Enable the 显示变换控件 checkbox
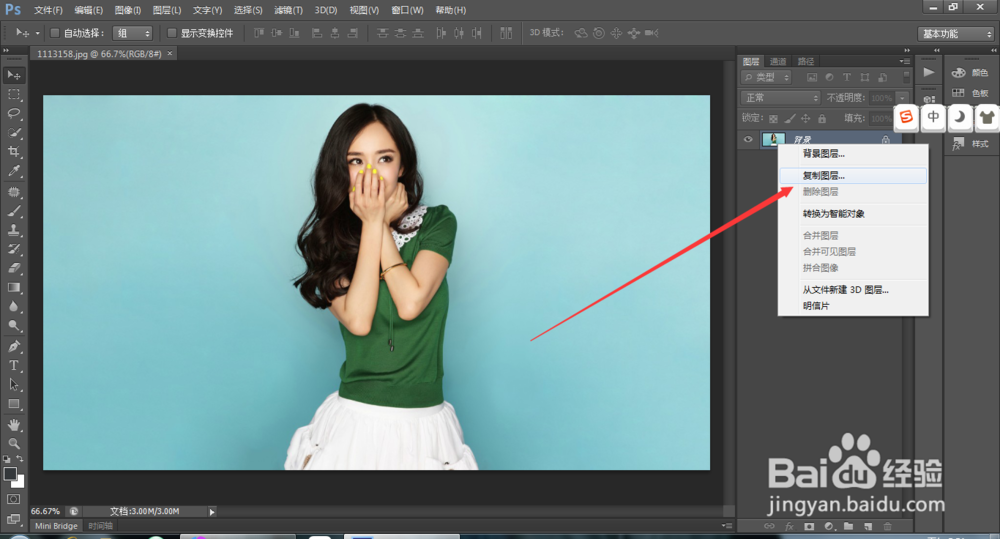Image resolution: width=1000 pixels, height=539 pixels. 172,33
